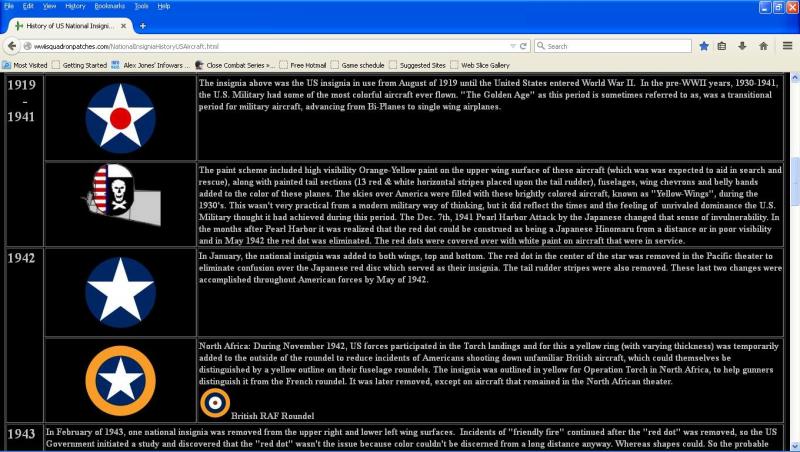Open the Most Visited bookmarks folder
Viewport: 800px width, 452px height.
pos(24,65)
